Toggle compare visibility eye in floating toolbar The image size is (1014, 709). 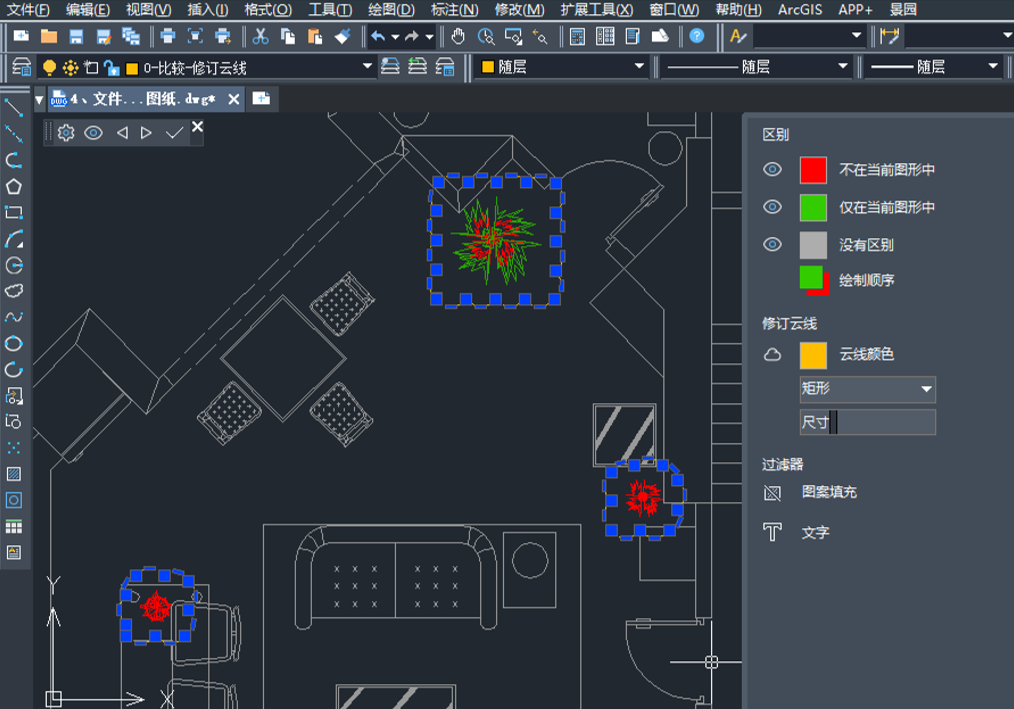click(93, 133)
